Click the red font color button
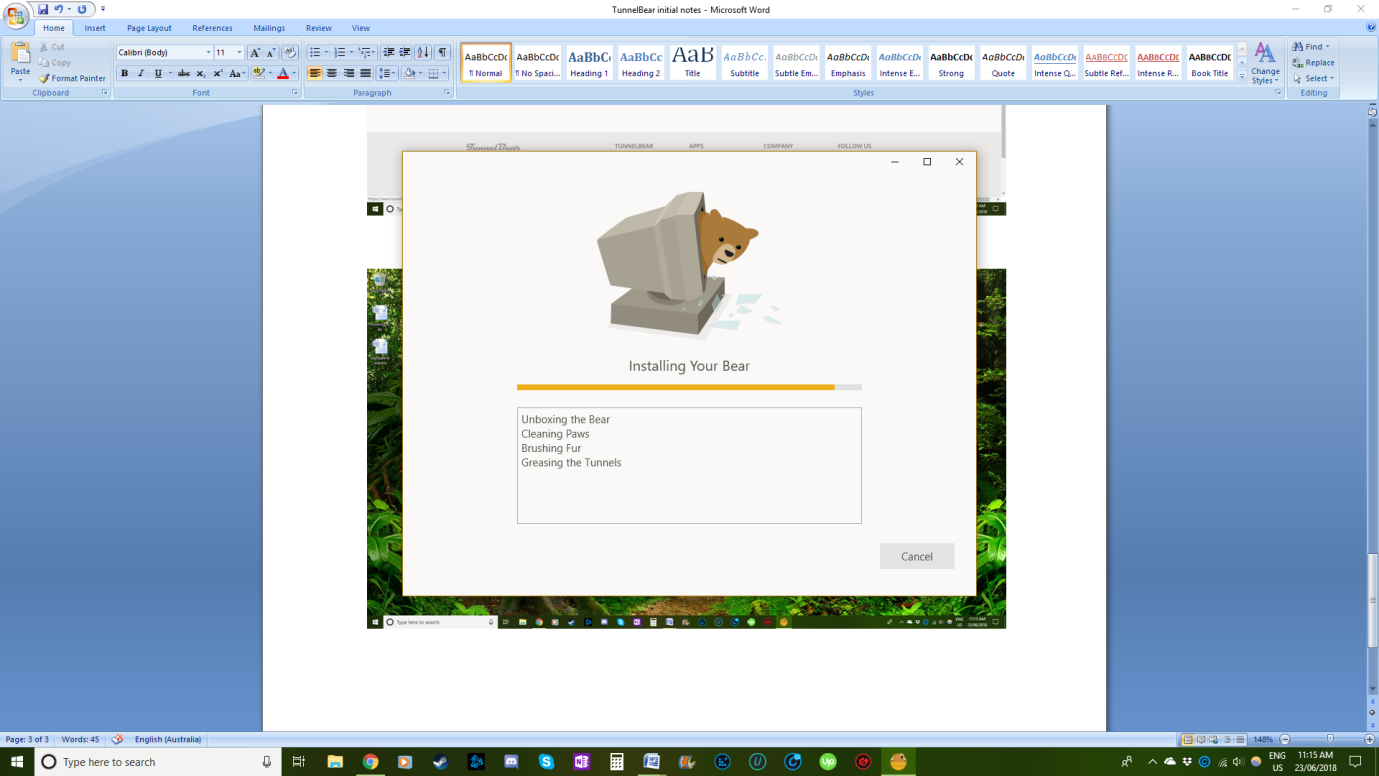The height and width of the screenshot is (776, 1379). pyautogui.click(x=283, y=73)
